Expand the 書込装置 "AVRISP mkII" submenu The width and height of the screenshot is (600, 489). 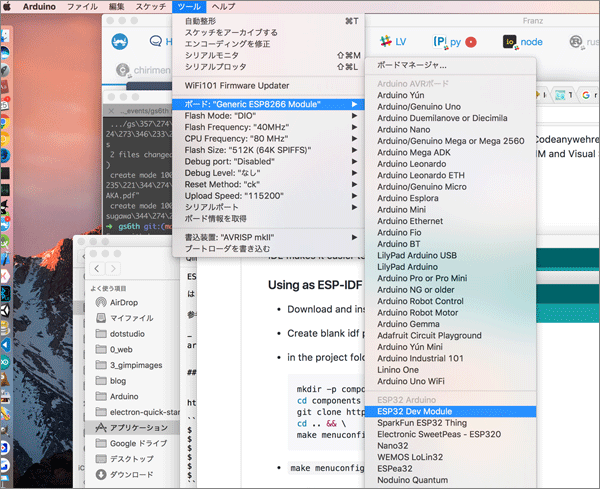coord(268,237)
